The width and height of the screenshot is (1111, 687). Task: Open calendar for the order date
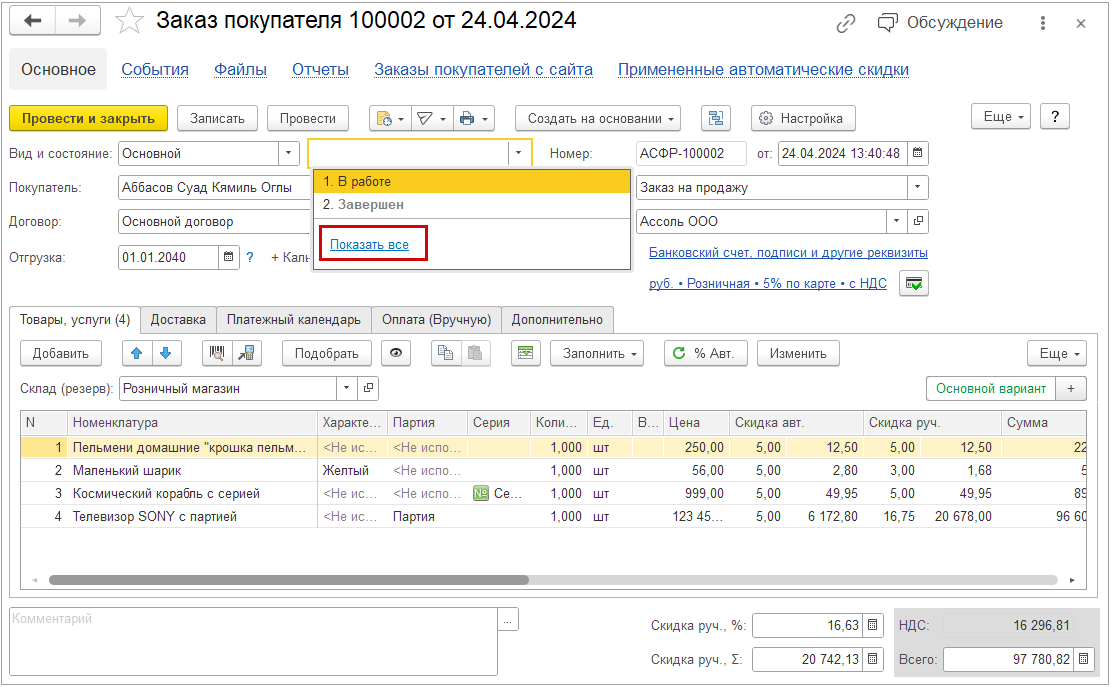pos(918,153)
